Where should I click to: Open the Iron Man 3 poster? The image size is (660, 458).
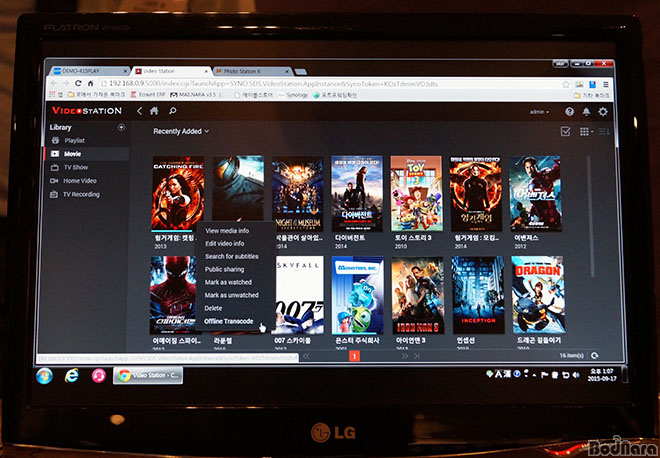[418, 296]
